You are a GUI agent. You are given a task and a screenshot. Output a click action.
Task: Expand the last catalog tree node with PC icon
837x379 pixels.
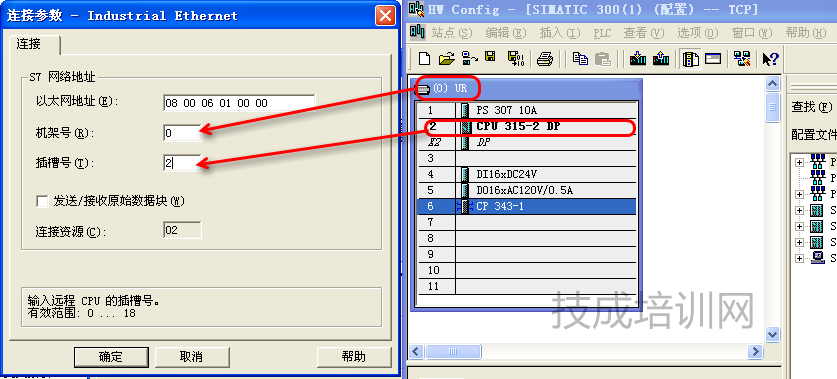799,258
